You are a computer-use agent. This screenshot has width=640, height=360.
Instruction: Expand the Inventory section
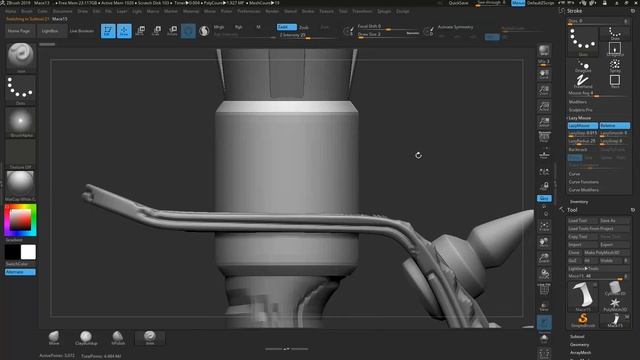[x=579, y=202]
